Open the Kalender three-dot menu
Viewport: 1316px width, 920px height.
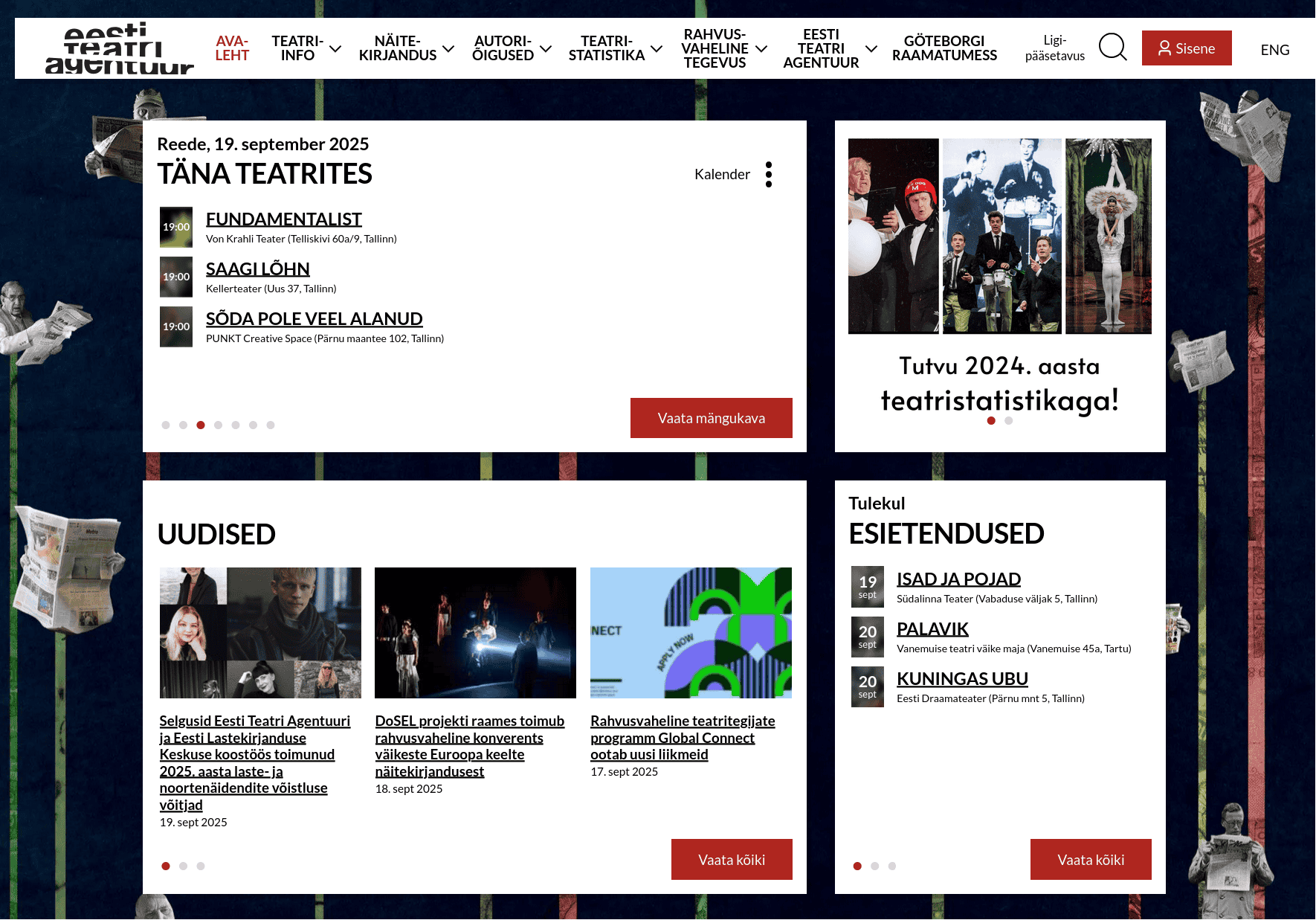coord(769,175)
